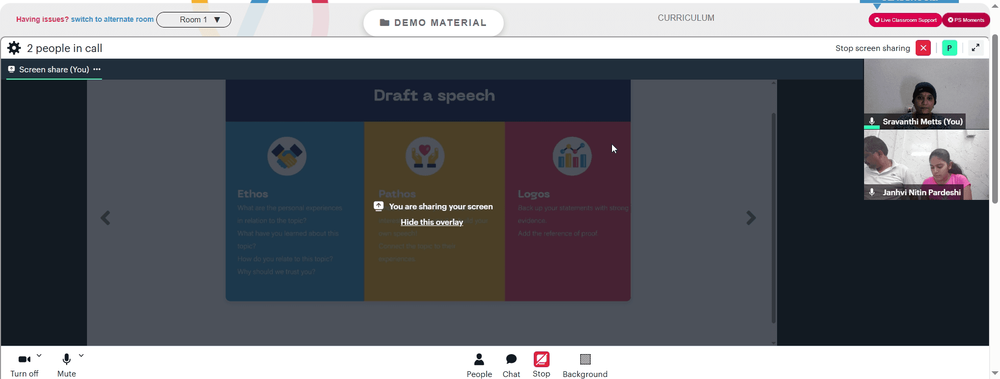Go to previous slide arrow
Screen dimensions: 1000x379
pyautogui.click(x=105, y=218)
